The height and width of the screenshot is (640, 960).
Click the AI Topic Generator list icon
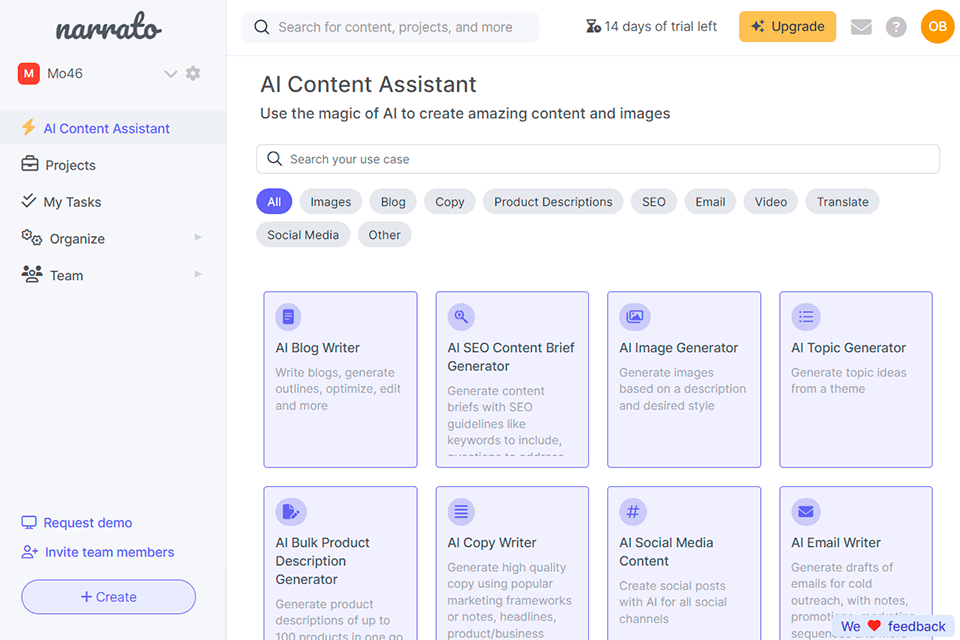[806, 317]
